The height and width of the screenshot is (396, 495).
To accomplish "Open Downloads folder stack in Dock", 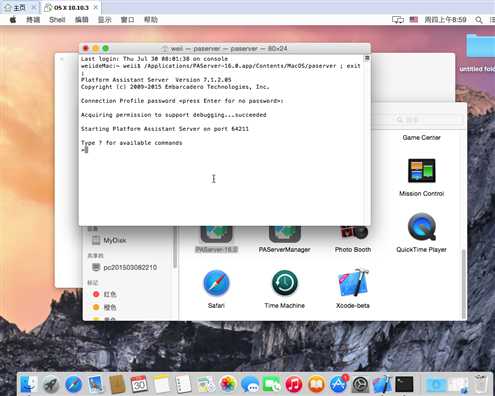I will 435,384.
